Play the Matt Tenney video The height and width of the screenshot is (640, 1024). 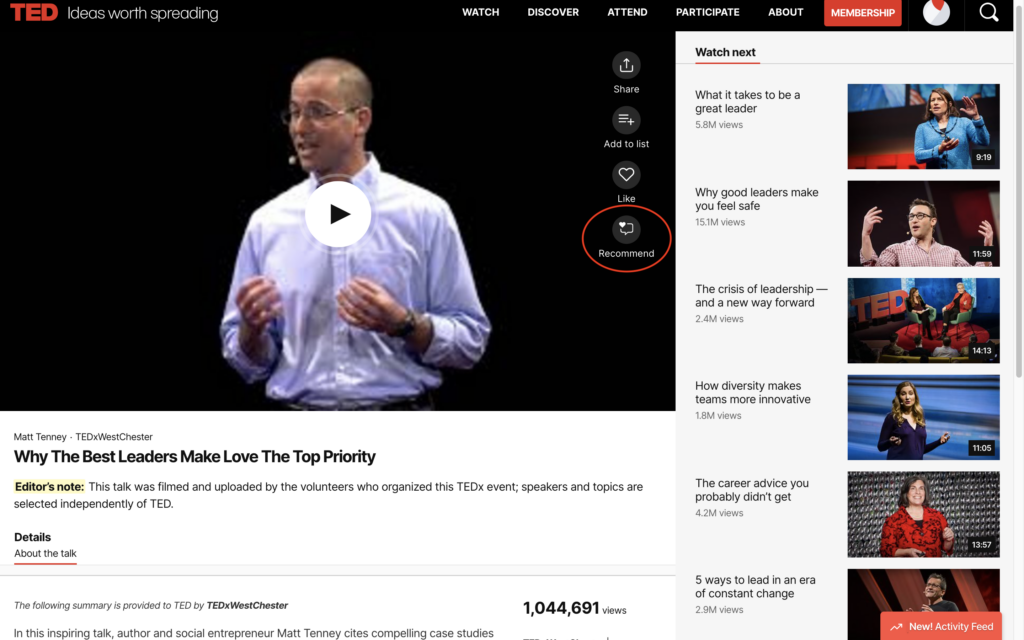(338, 214)
